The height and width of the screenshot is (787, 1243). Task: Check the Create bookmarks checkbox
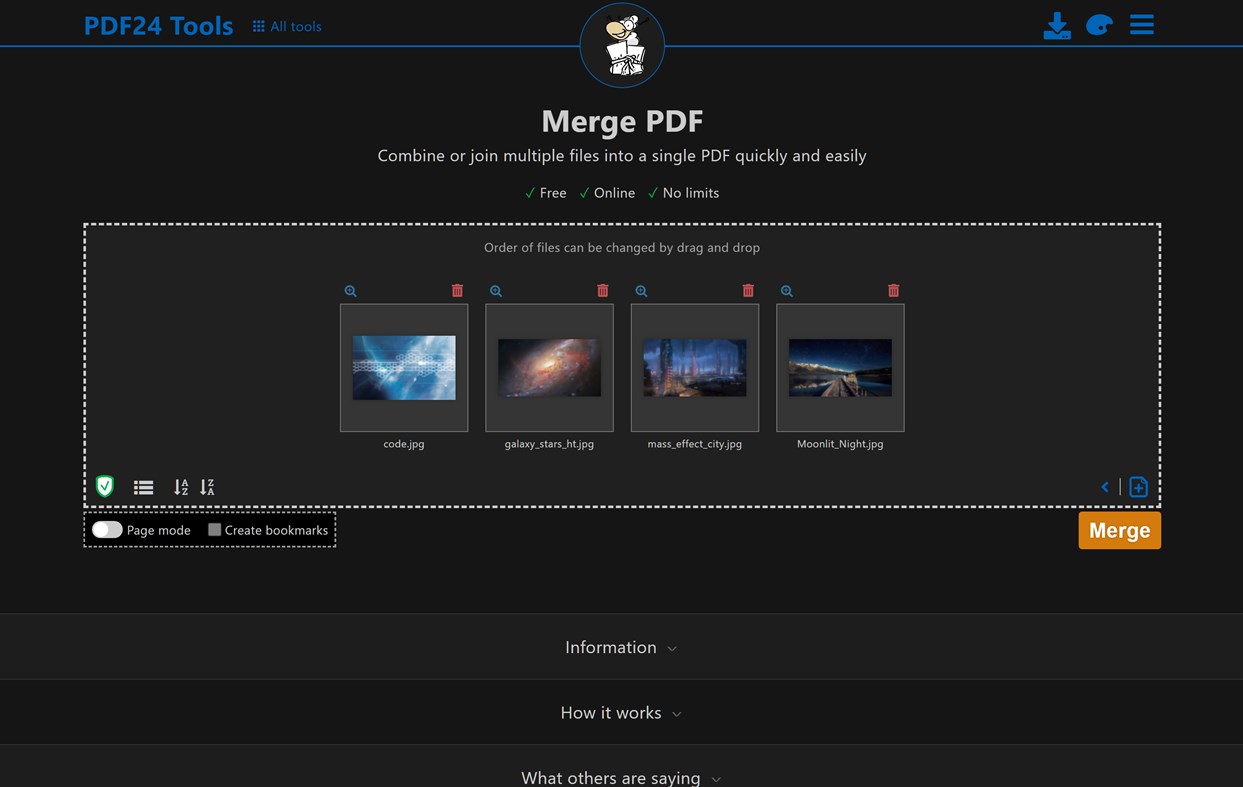214,529
